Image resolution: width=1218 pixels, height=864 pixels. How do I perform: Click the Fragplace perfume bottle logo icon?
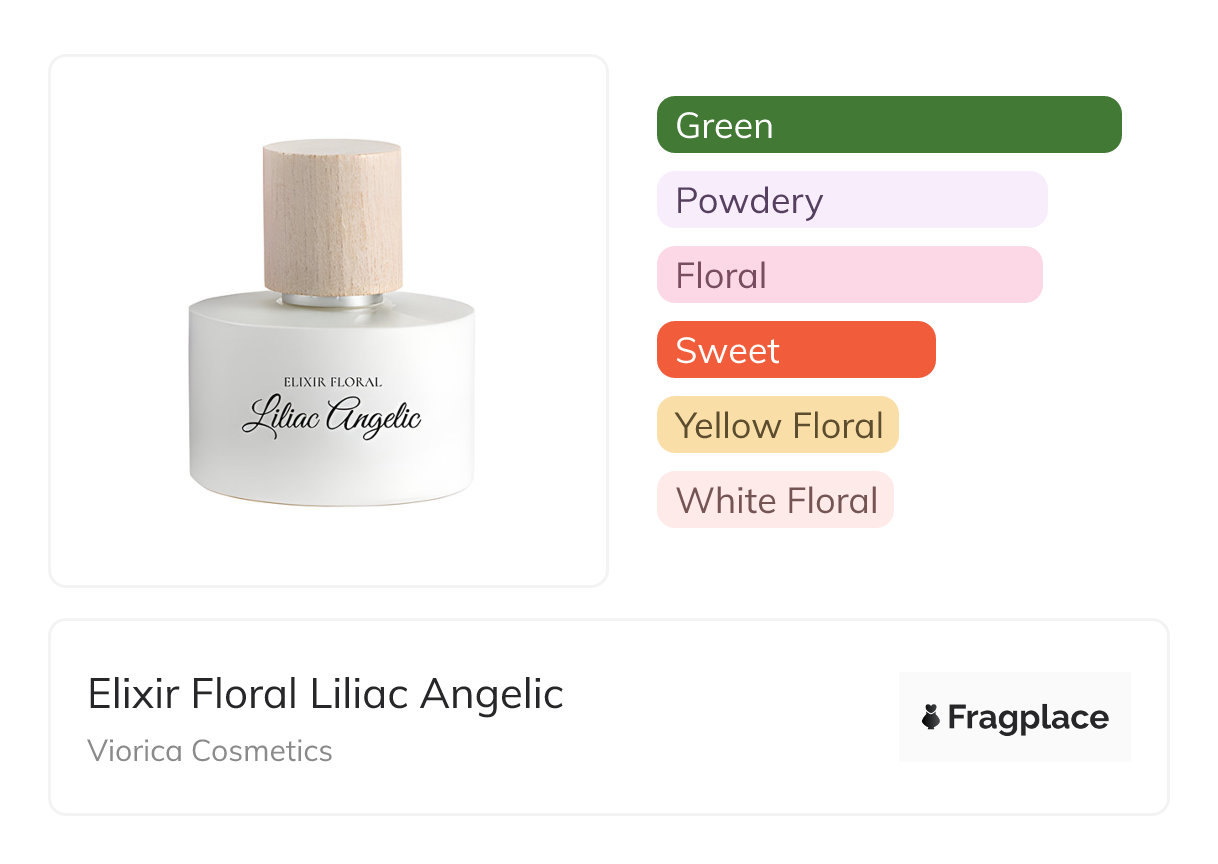931,717
